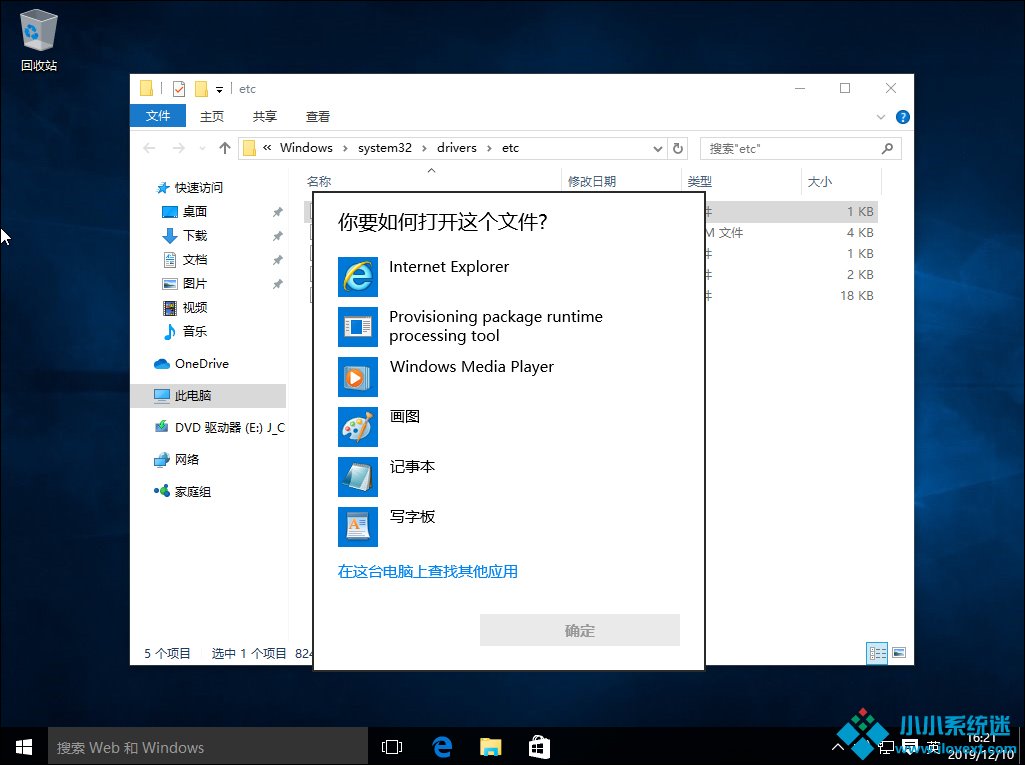Click system32 in address breadcrumb
Image resolution: width=1025 pixels, height=765 pixels.
tap(385, 148)
